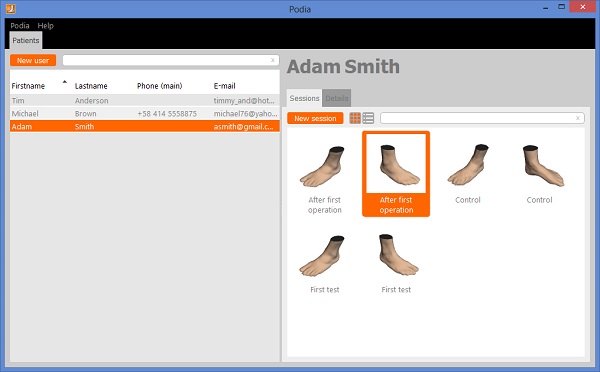This screenshot has height=372, width=600.
Task: Clear the patient search field
Action: click(x=272, y=60)
